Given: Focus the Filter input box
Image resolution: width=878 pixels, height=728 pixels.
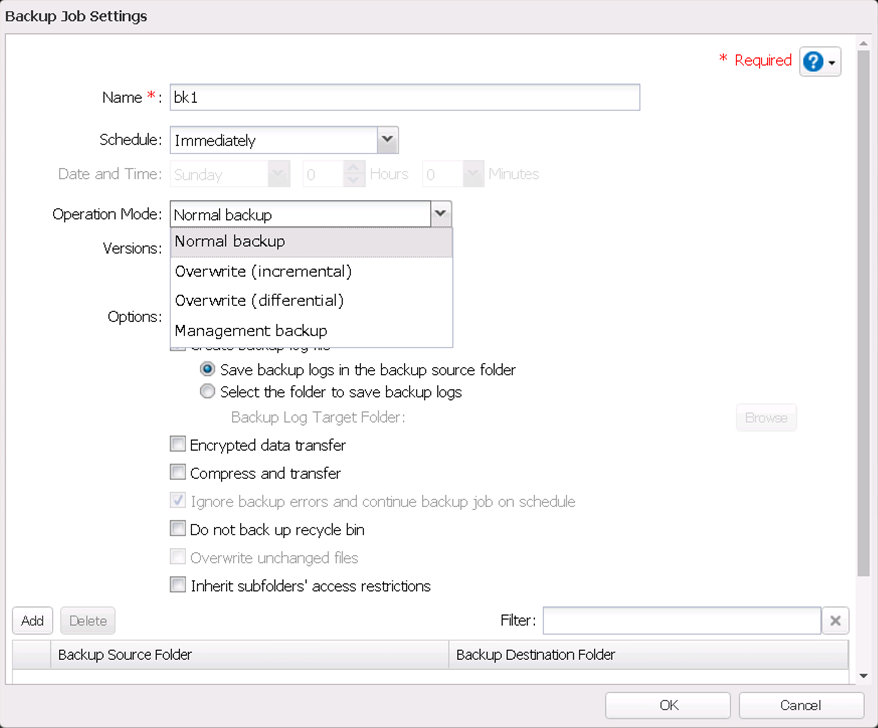Looking at the screenshot, I should click(x=681, y=621).
